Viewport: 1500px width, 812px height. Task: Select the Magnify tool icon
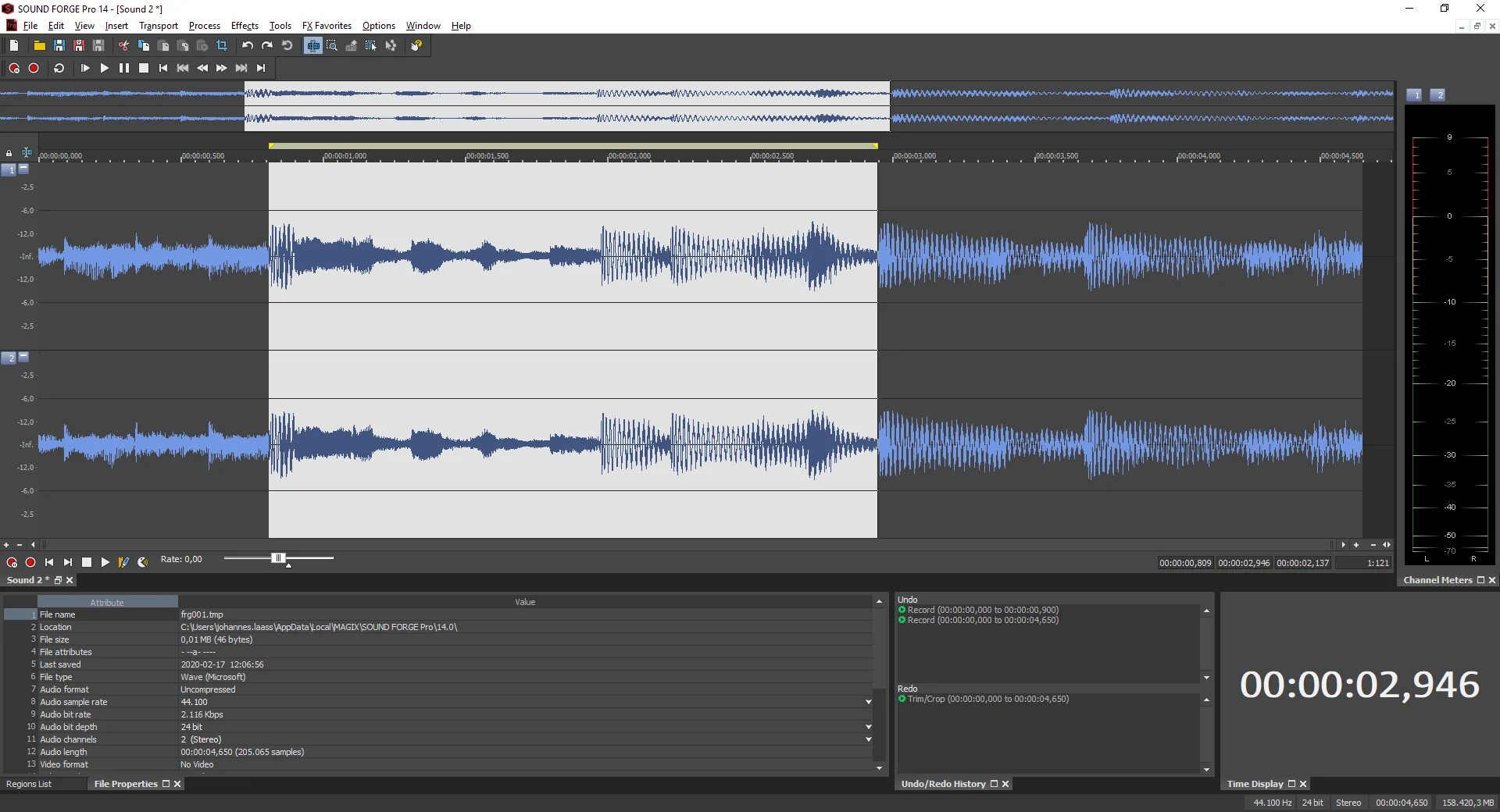[332, 46]
